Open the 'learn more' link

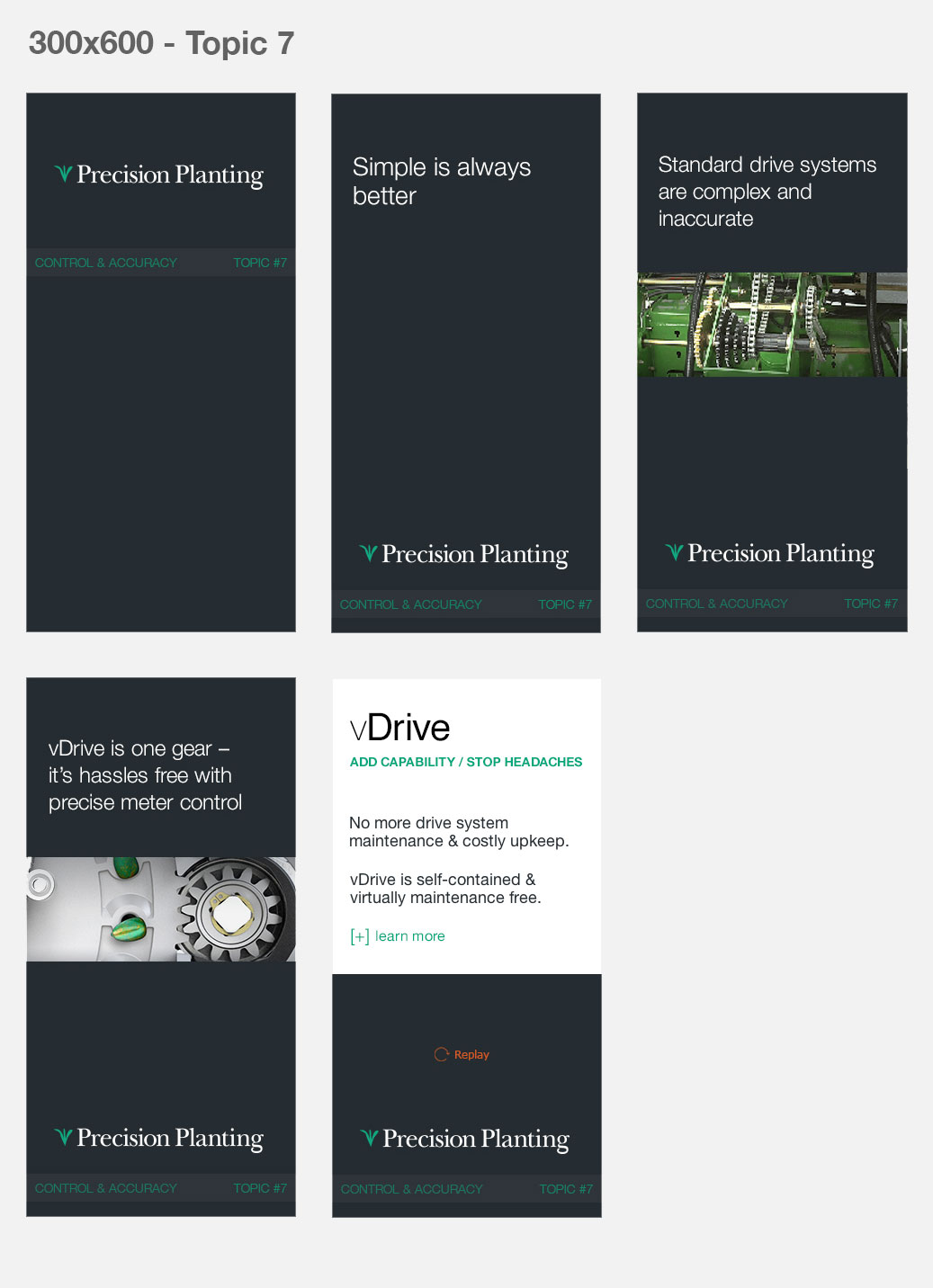pos(409,936)
